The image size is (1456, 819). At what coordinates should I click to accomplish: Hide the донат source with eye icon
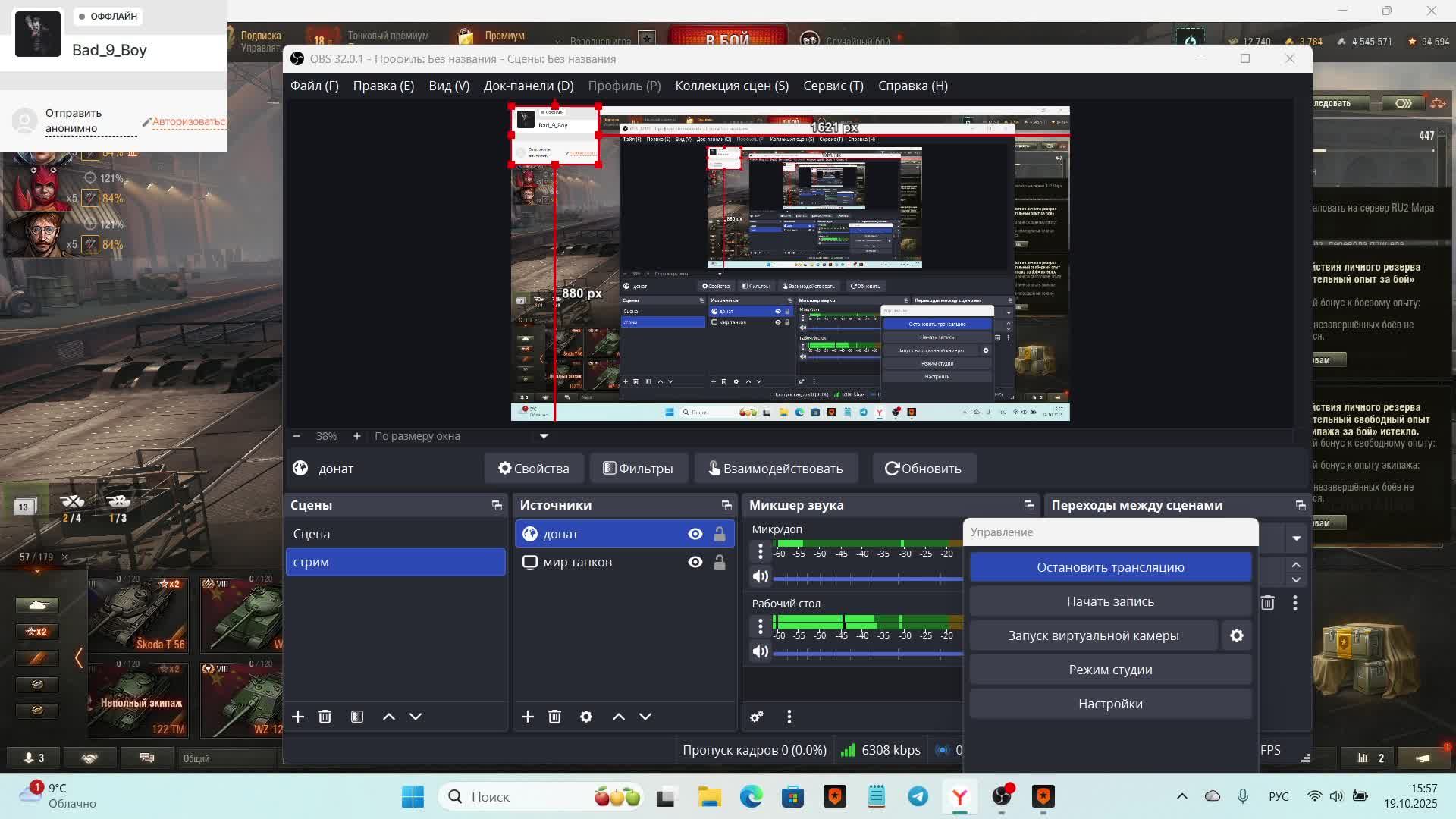click(x=695, y=534)
